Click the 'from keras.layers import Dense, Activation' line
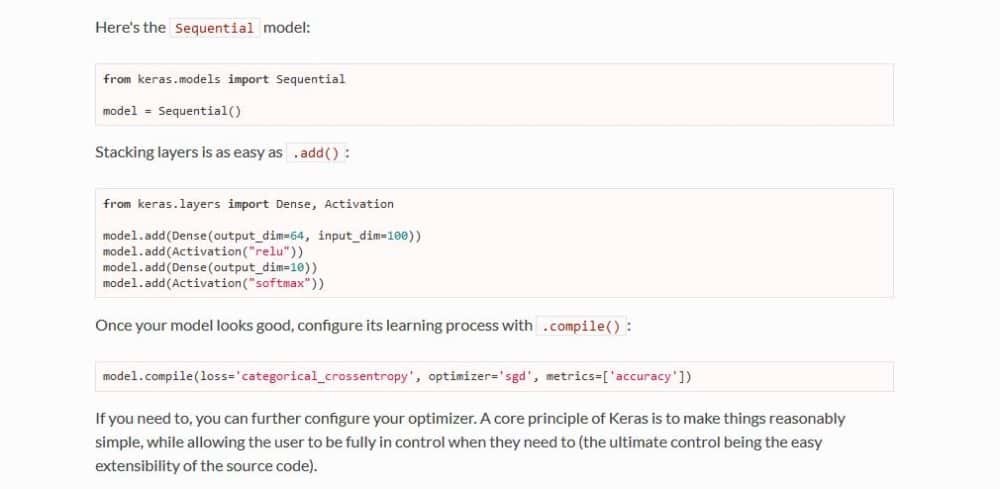 click(x=248, y=204)
